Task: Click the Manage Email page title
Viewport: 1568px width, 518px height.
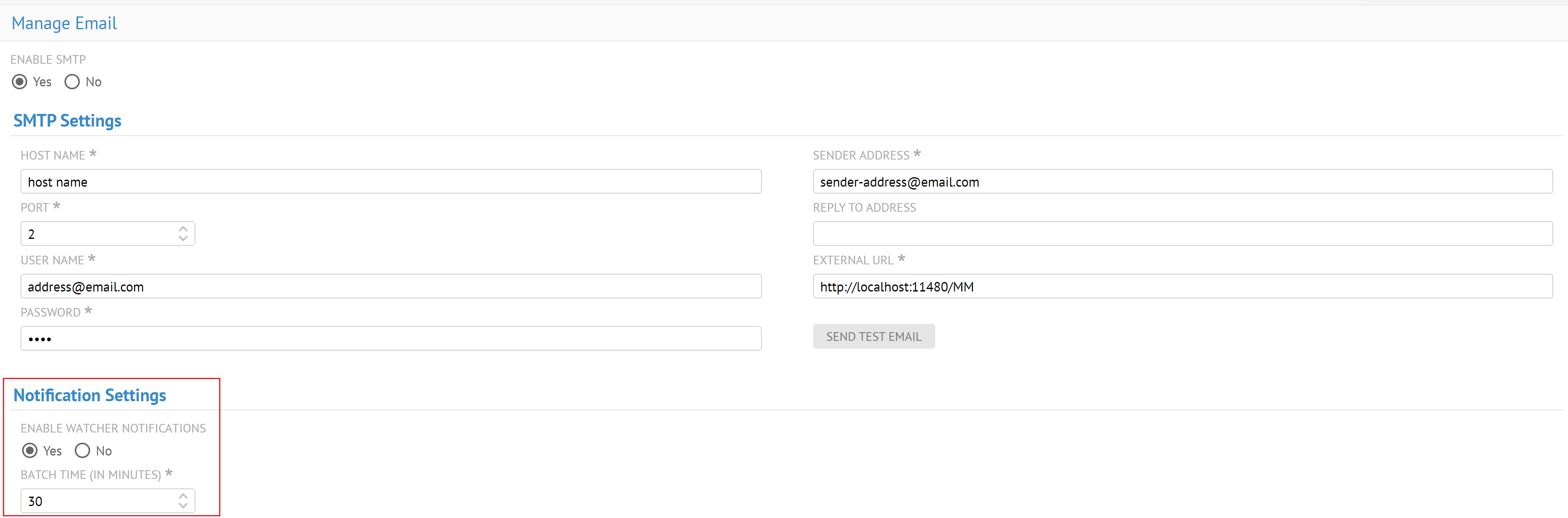Action: 64,23
